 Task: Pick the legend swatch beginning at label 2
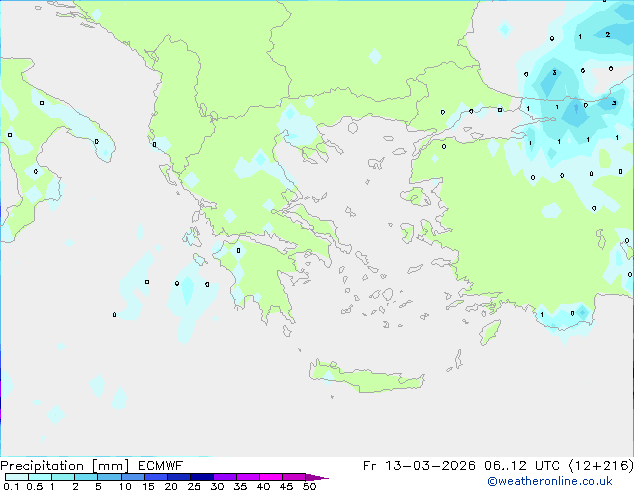pyautogui.click(x=86, y=477)
